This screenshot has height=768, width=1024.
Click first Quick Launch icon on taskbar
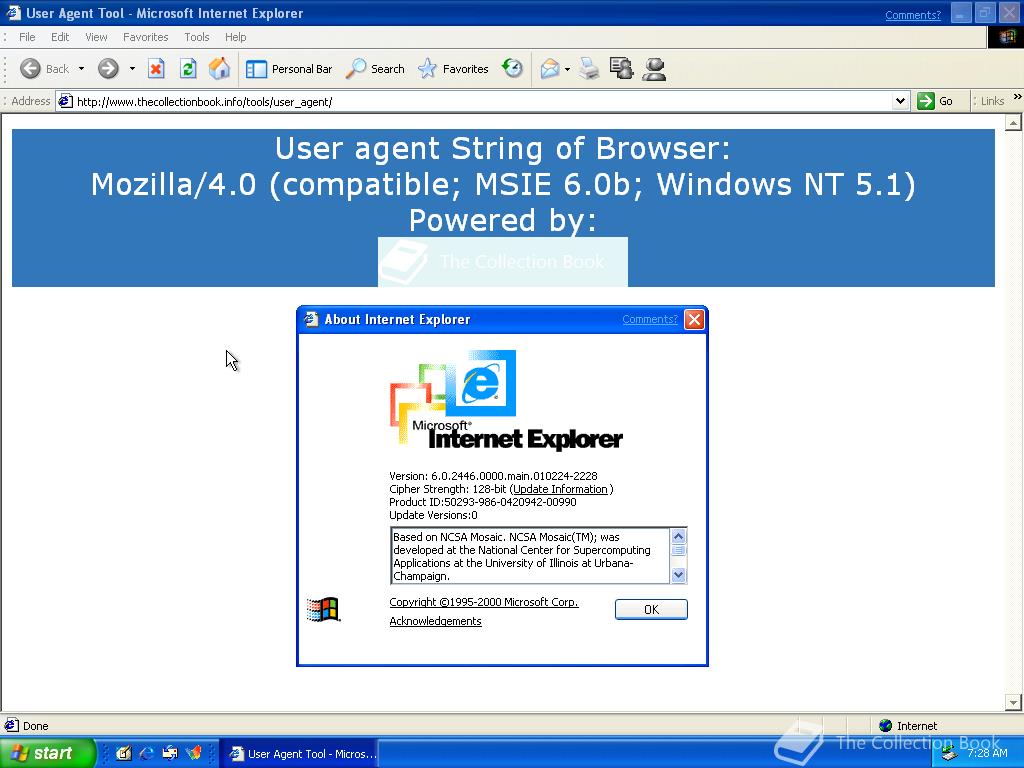(123, 753)
